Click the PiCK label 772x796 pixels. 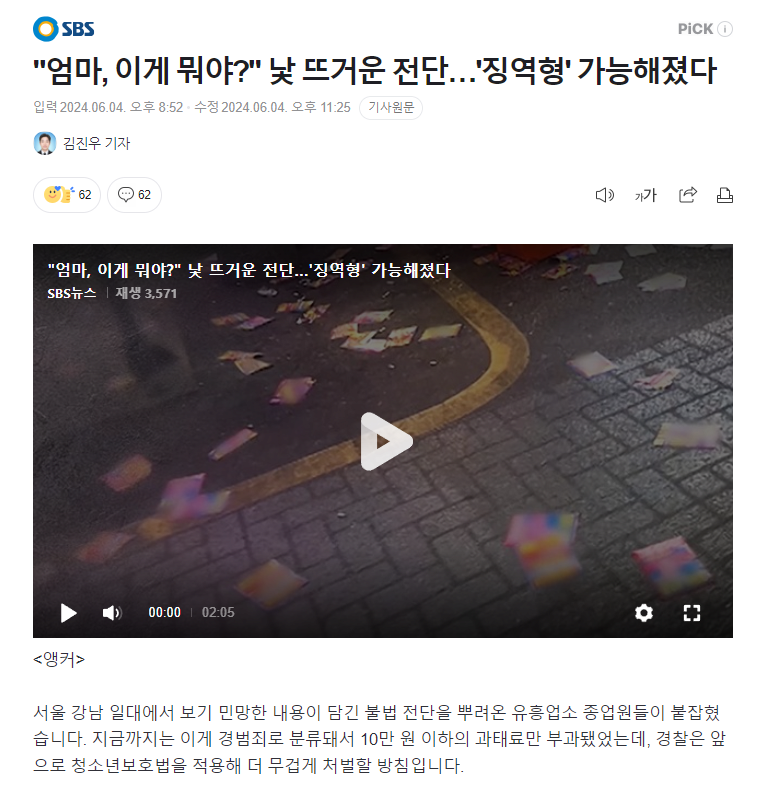695,29
